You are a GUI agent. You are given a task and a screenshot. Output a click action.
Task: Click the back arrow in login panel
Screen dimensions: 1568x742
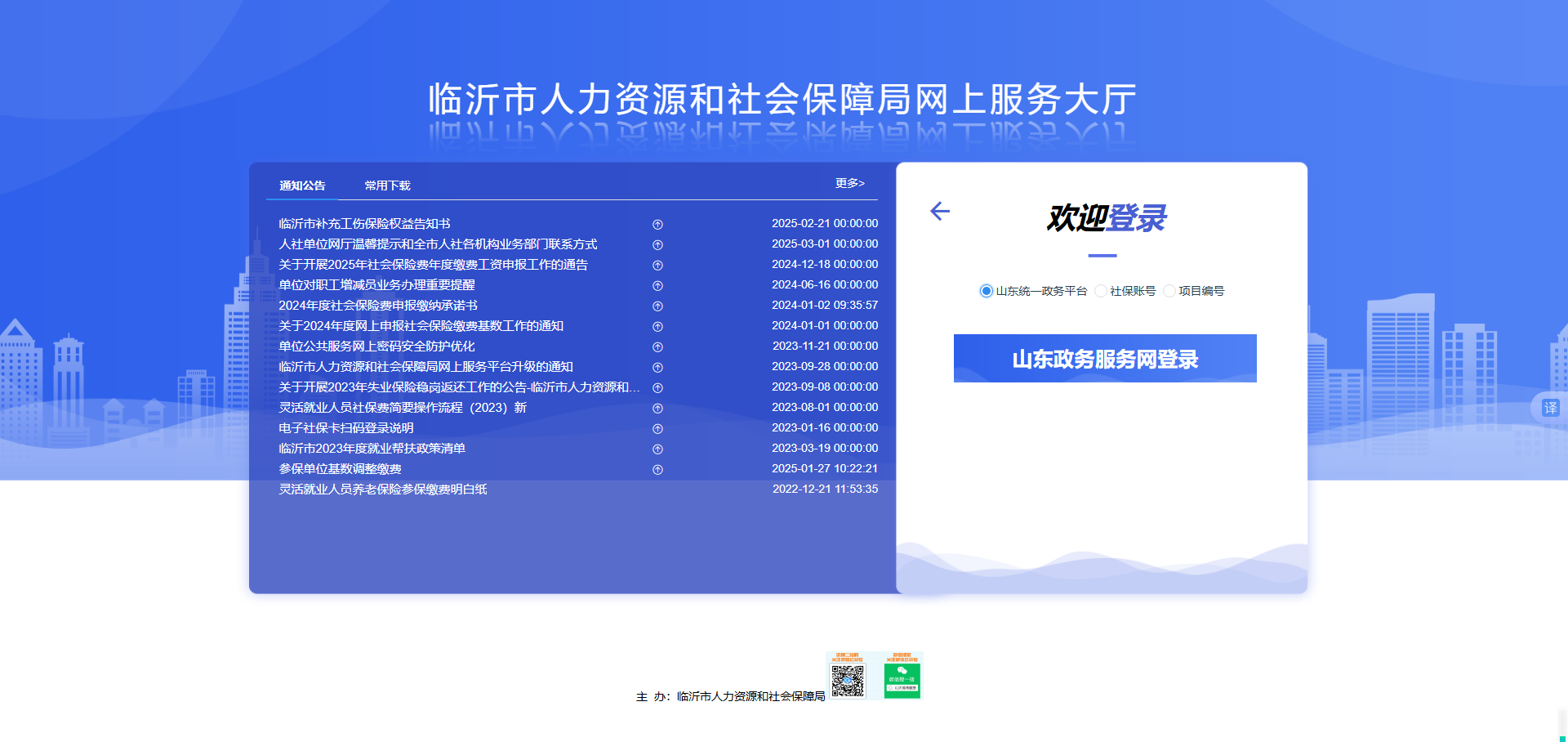(x=940, y=212)
